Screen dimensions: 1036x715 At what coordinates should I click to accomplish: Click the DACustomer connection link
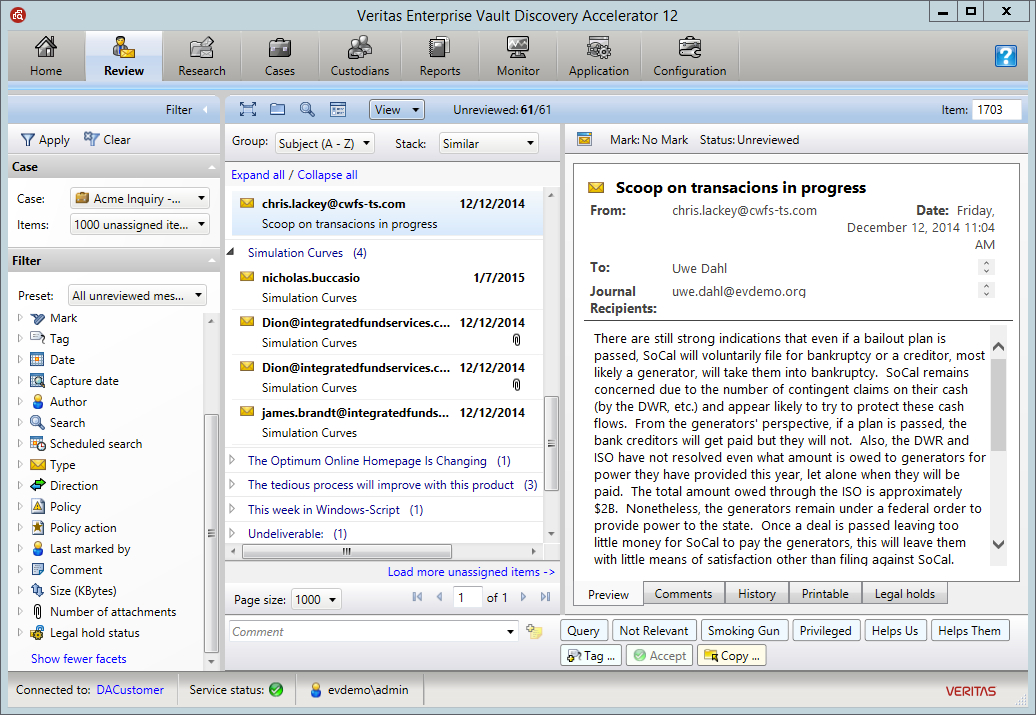click(130, 690)
